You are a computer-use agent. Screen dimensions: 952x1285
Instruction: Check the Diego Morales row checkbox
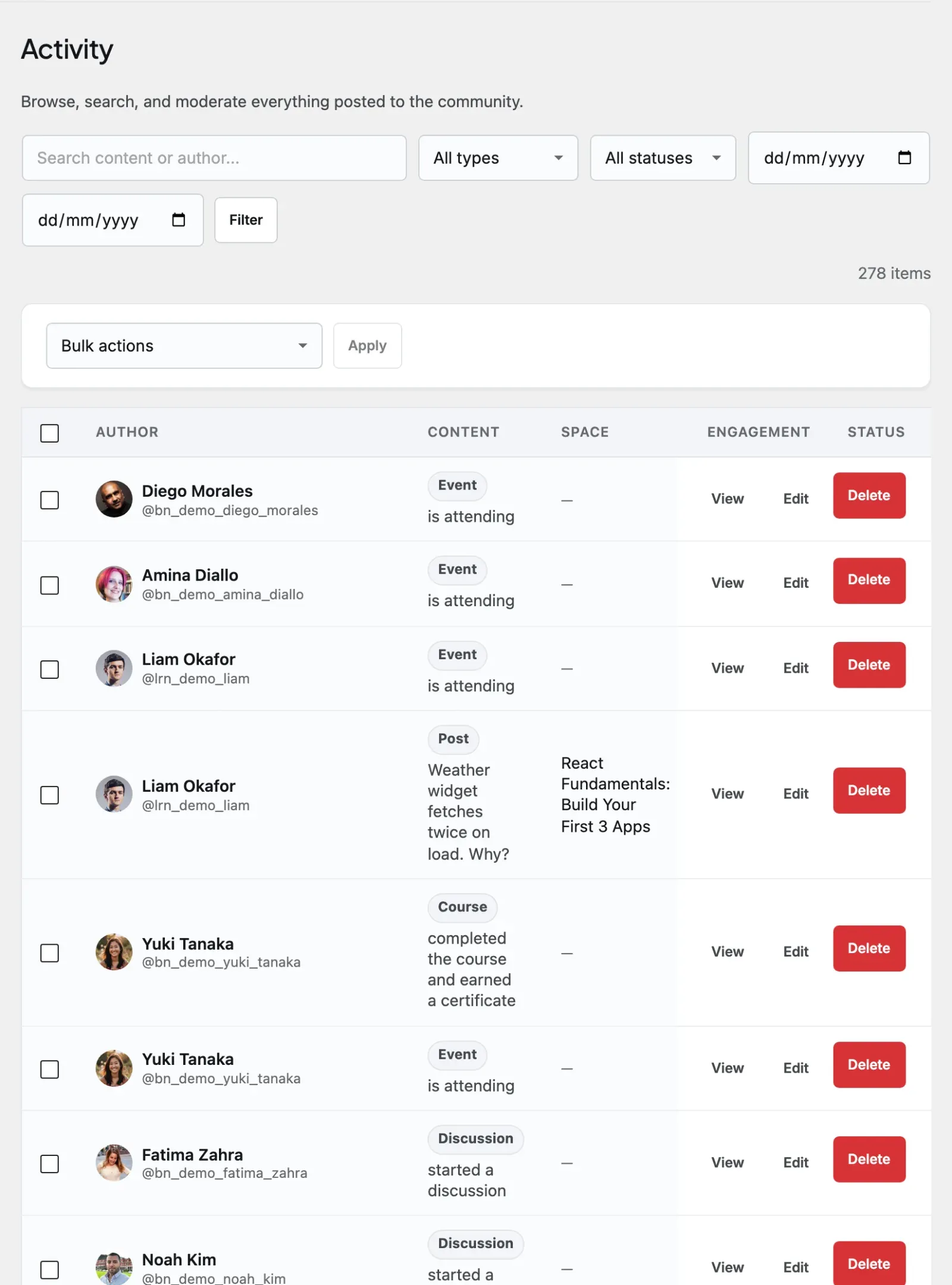pos(49,500)
